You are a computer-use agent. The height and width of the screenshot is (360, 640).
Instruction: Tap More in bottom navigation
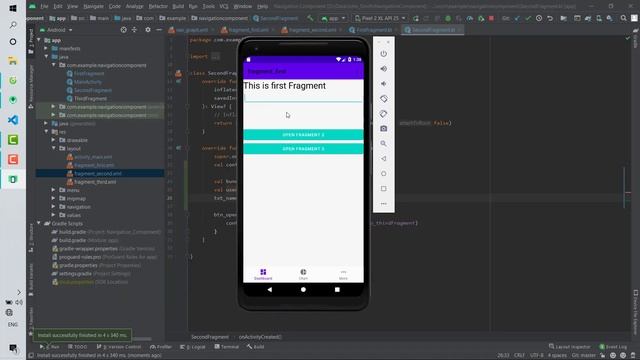343,274
